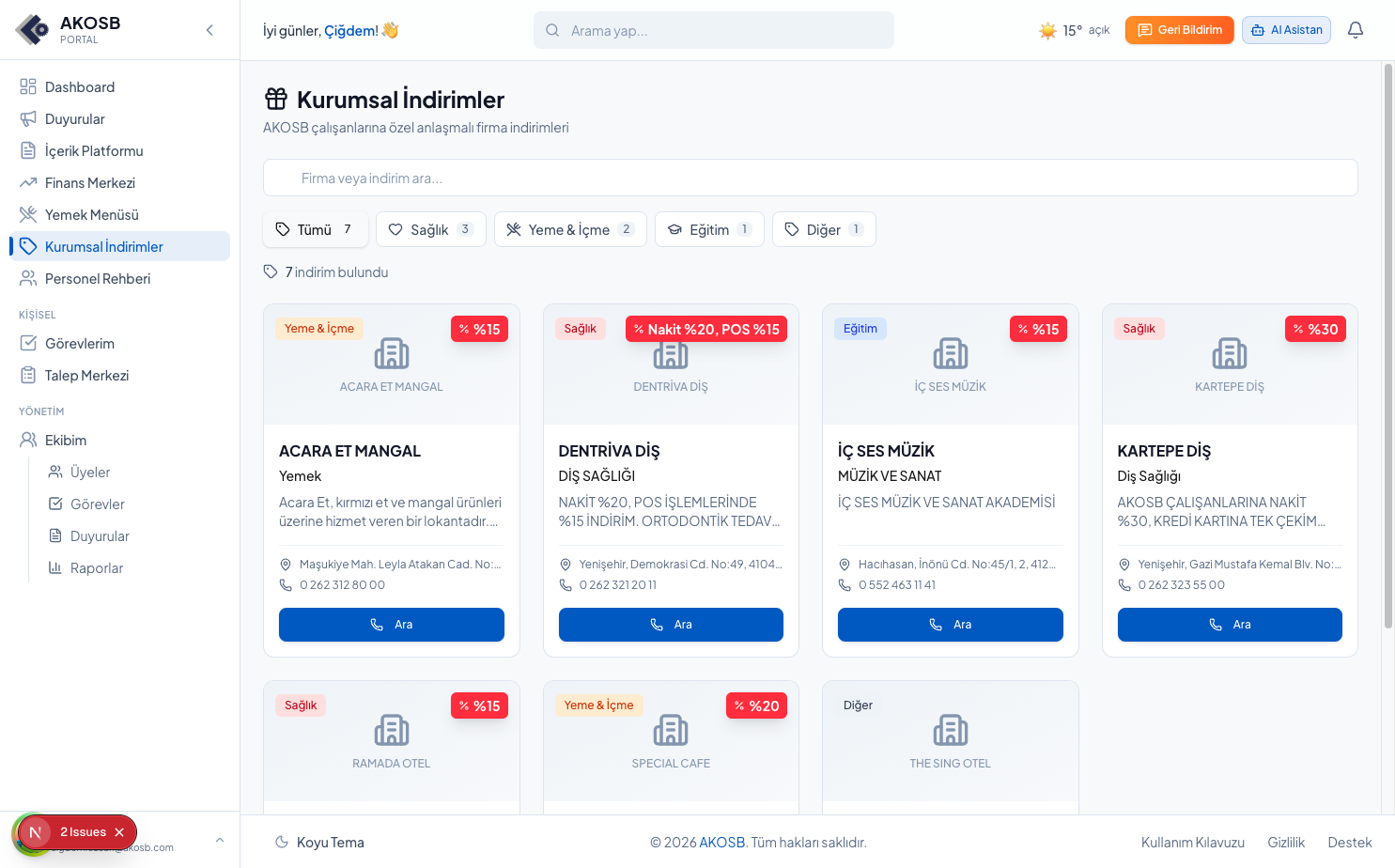Open Duyurular in the main sidebar menu
Image resolution: width=1395 pixels, height=868 pixels.
coord(119,119)
